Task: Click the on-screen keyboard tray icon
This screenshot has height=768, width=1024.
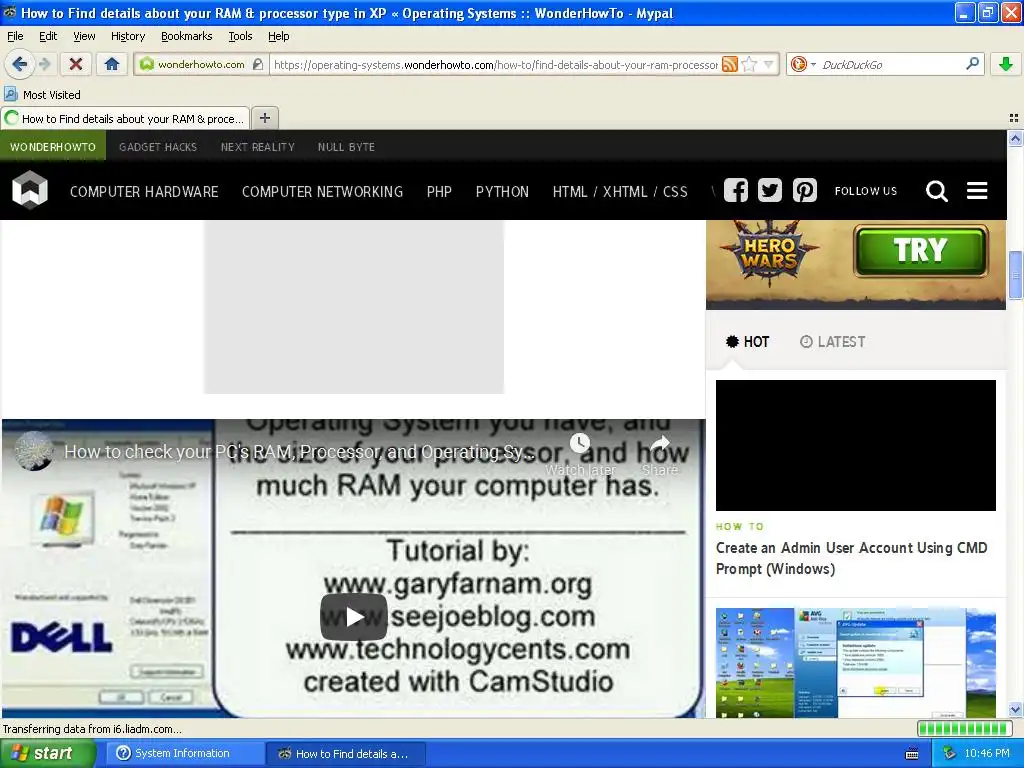Action: pyautogui.click(x=912, y=754)
